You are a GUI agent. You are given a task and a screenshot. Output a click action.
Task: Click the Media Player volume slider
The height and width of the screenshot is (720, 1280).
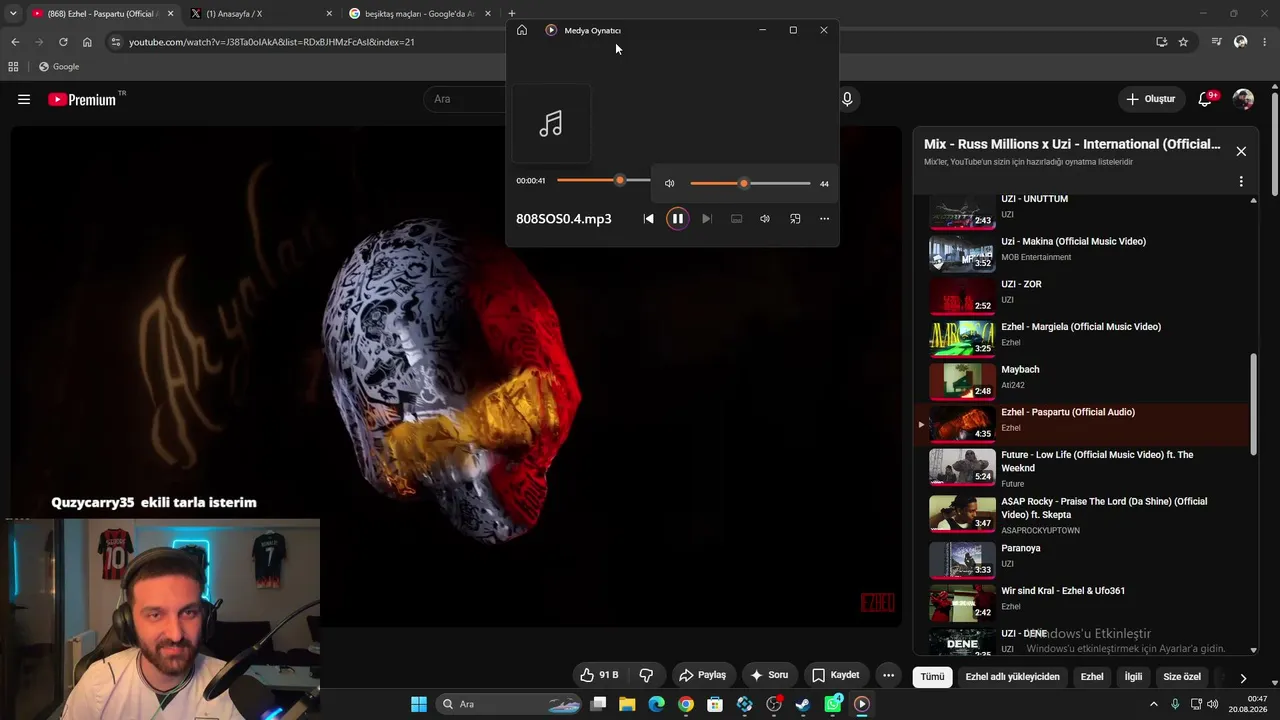[x=750, y=184]
